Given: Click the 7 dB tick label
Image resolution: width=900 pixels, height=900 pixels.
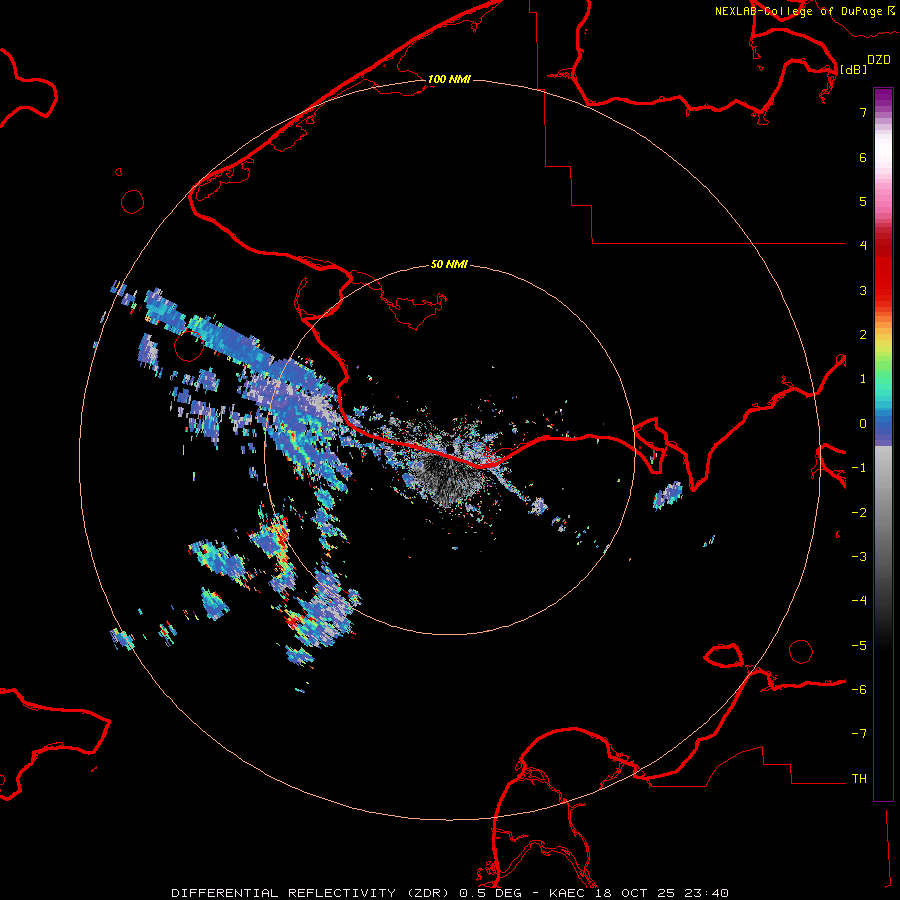Looking at the screenshot, I should [863, 113].
